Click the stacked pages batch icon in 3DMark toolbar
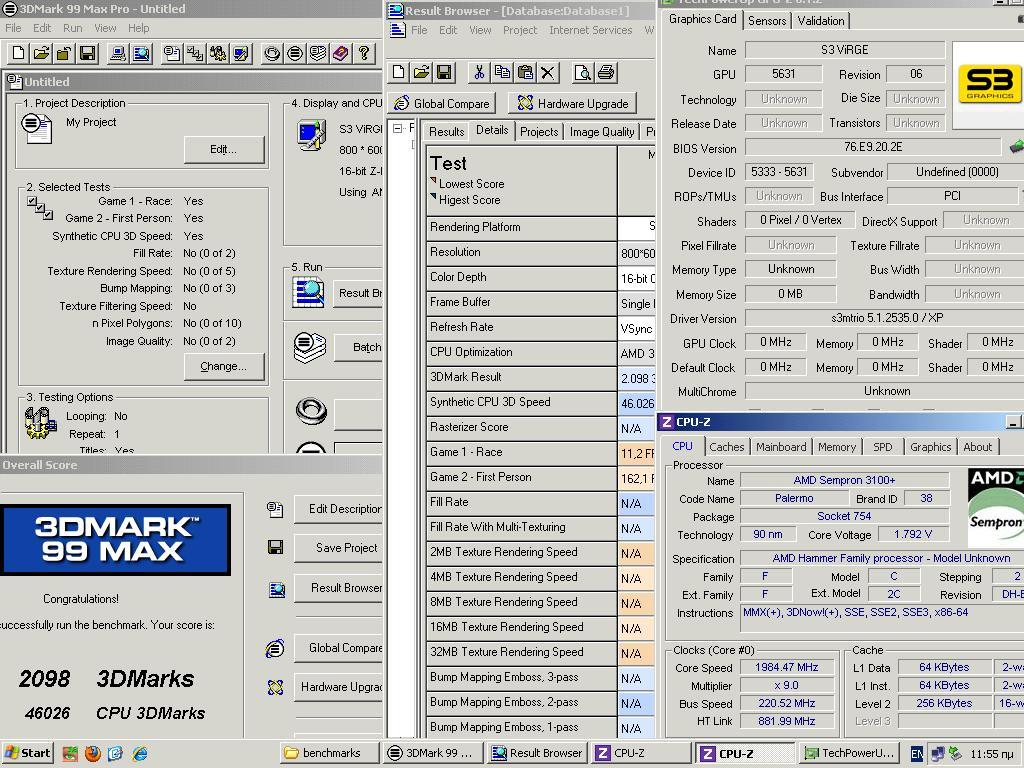 click(317, 54)
